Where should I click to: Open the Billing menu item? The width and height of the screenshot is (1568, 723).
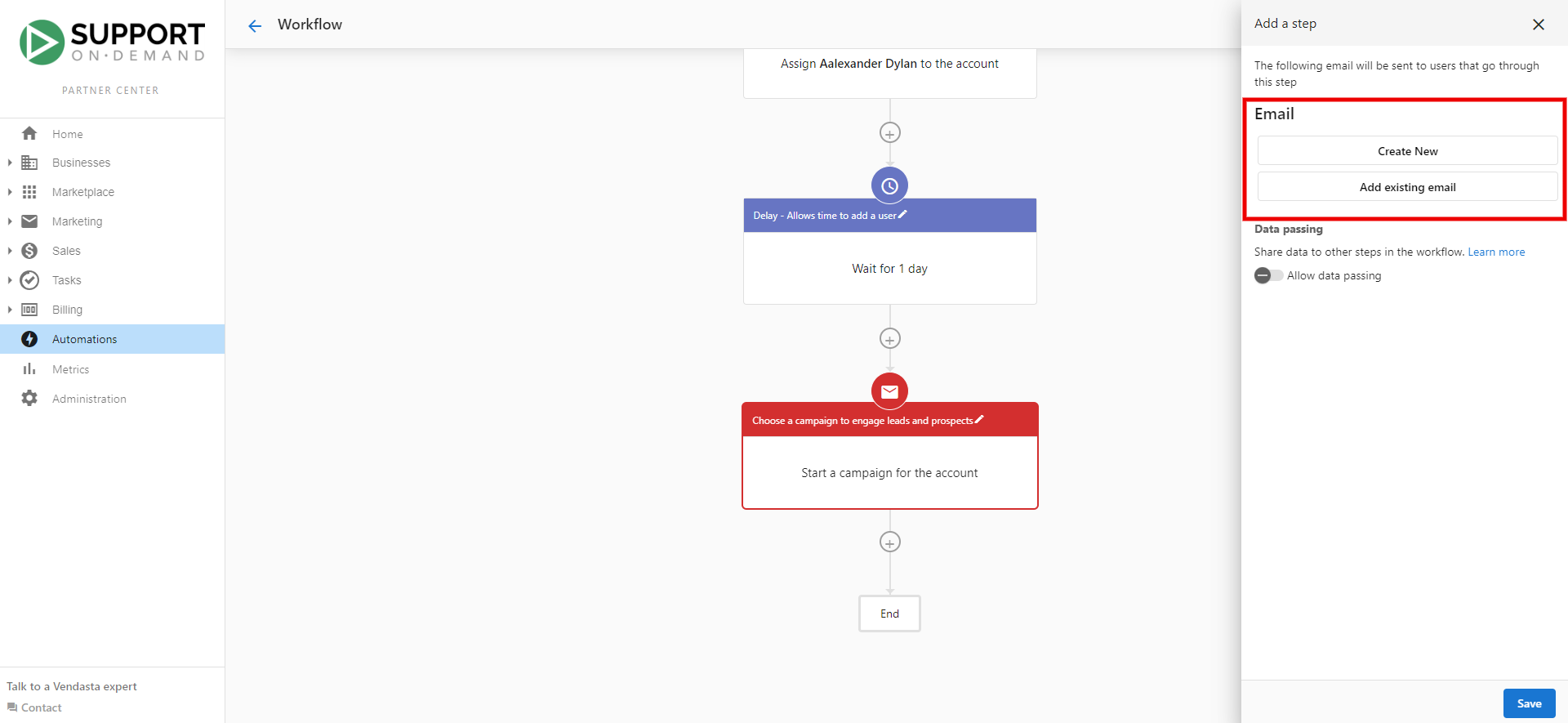point(112,310)
